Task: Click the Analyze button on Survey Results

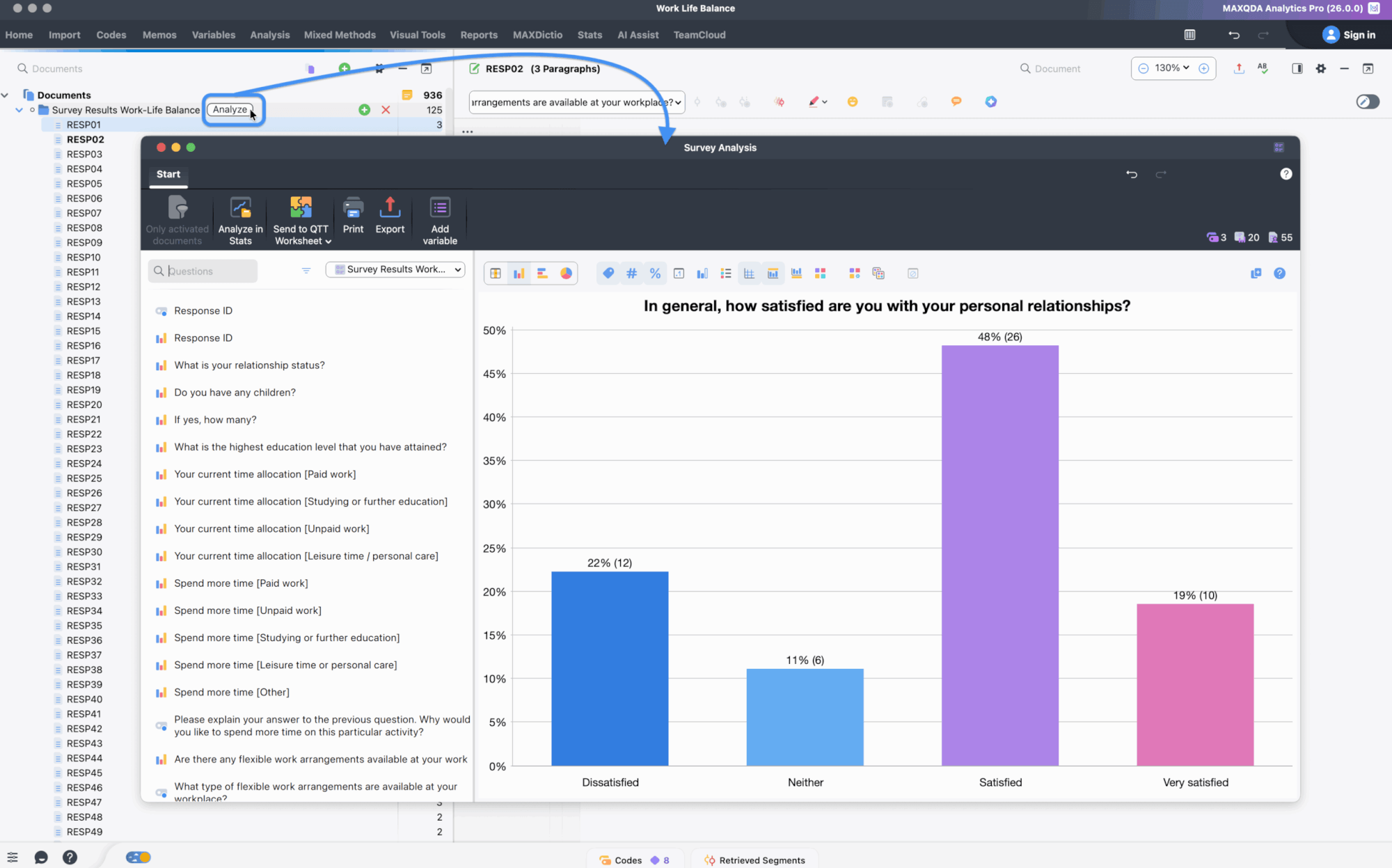Action: (x=232, y=109)
